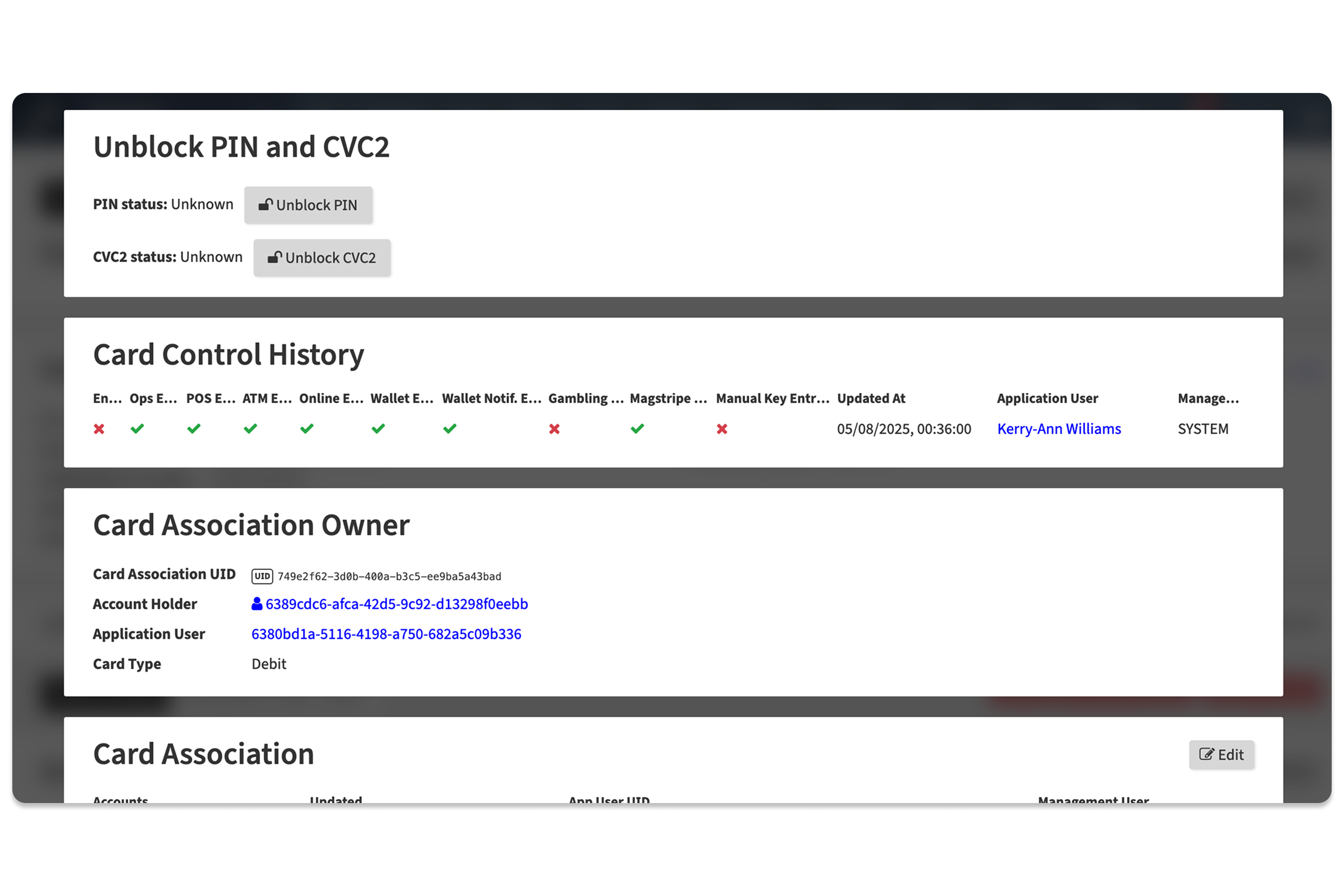The height and width of the screenshot is (896, 1344).
Task: Open the Application User UUID link
Action: 386,634
